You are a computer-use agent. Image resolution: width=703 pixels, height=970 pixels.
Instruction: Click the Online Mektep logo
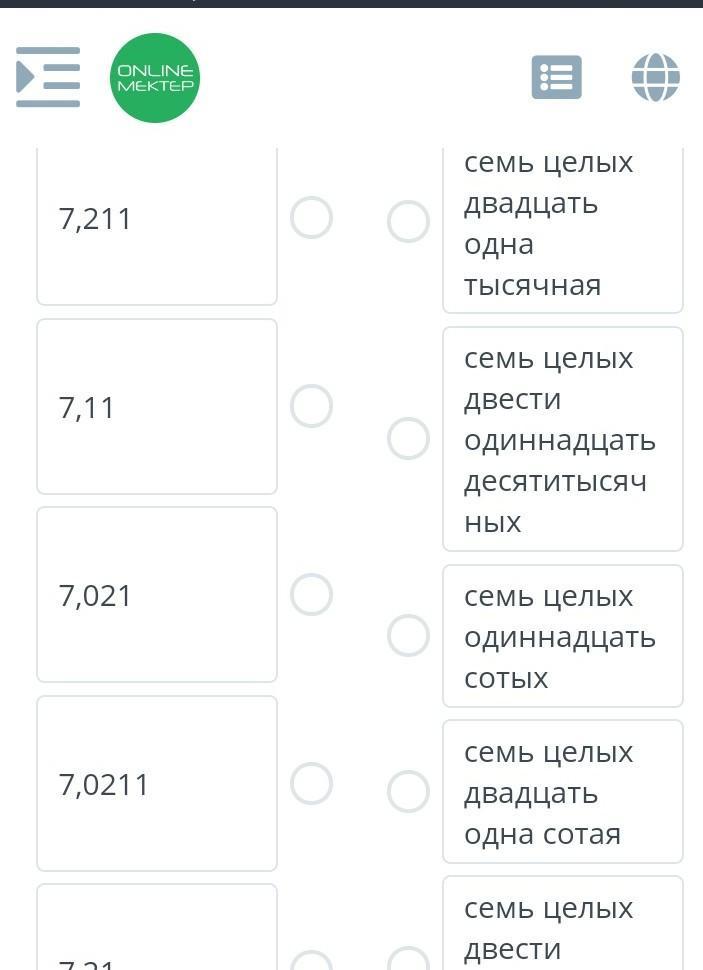155,78
